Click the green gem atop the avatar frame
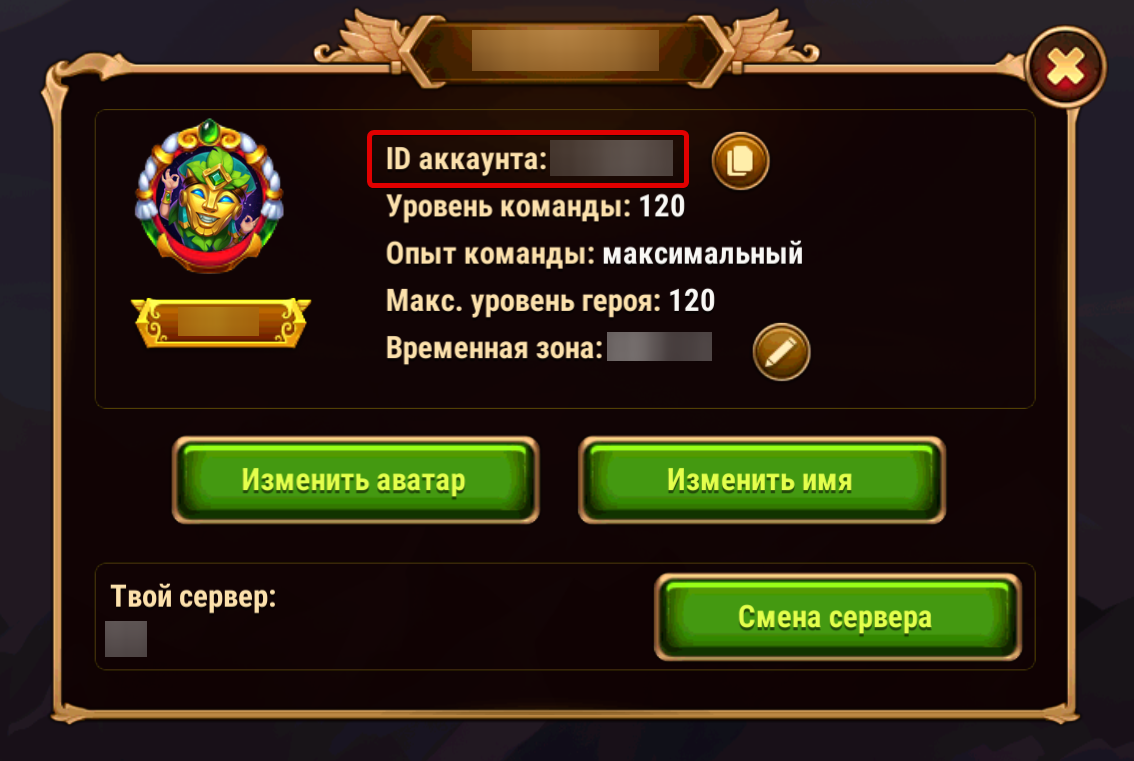The height and width of the screenshot is (761, 1134). 210,131
